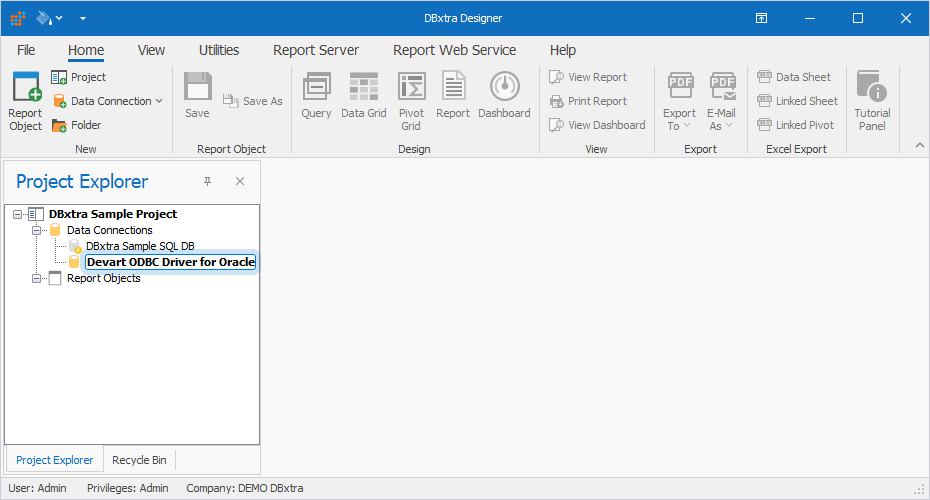Click 'Company: DEMO DBxtra' status text
This screenshot has height=500, width=930.
(245, 488)
